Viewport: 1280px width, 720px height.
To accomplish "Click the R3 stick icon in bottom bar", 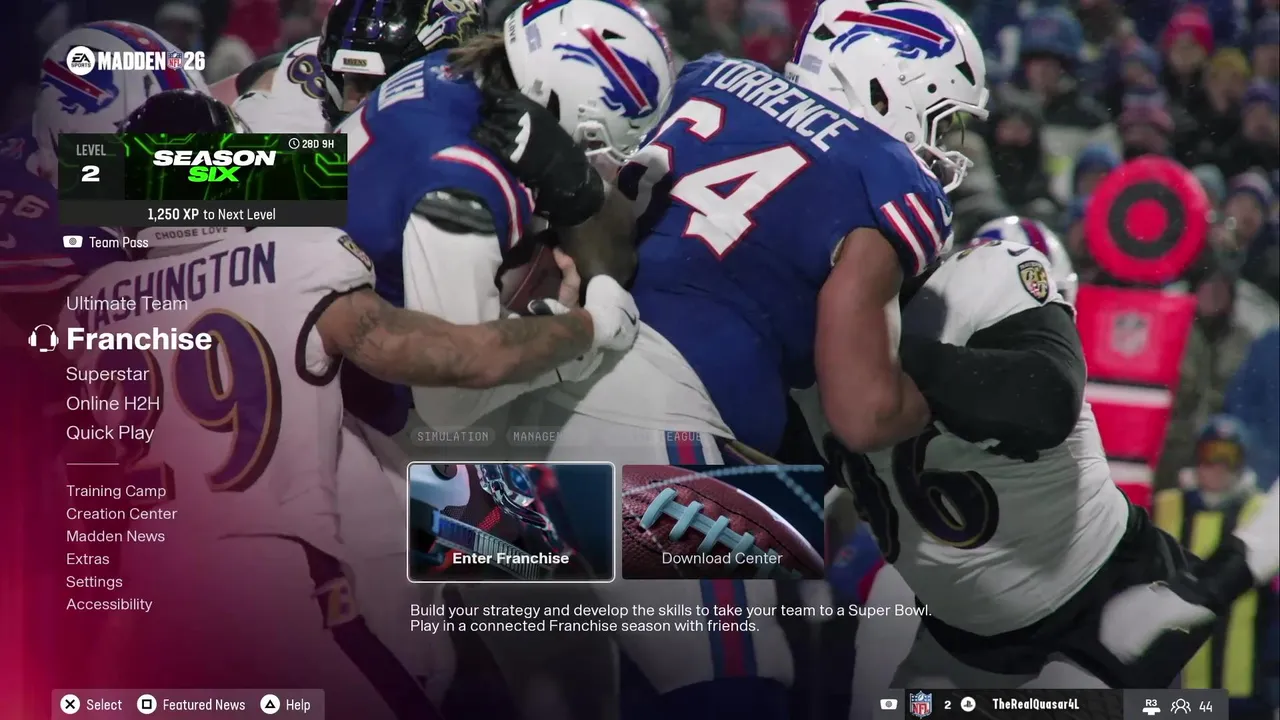I will tap(1151, 706).
